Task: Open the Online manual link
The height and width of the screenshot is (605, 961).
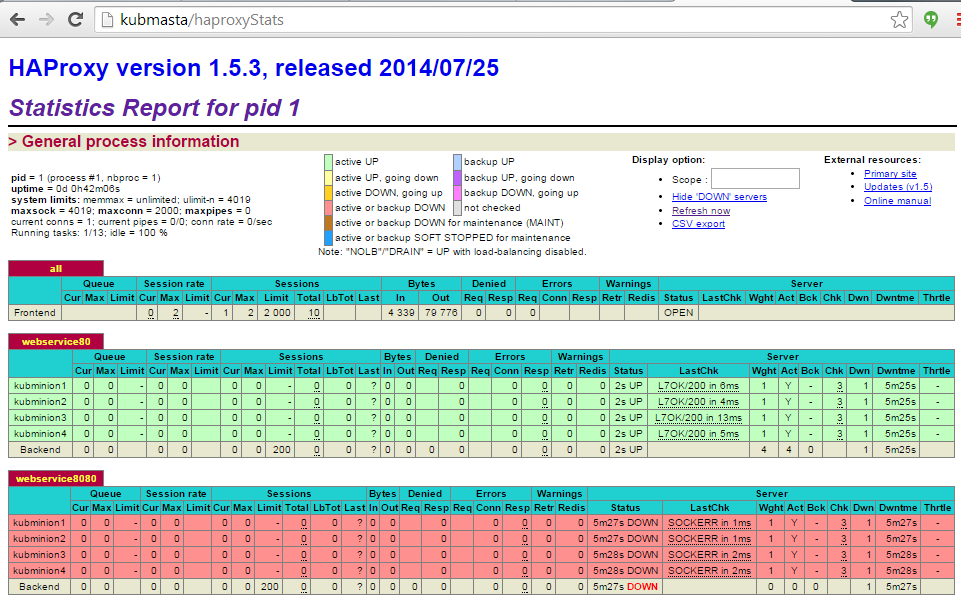Action: 897,201
